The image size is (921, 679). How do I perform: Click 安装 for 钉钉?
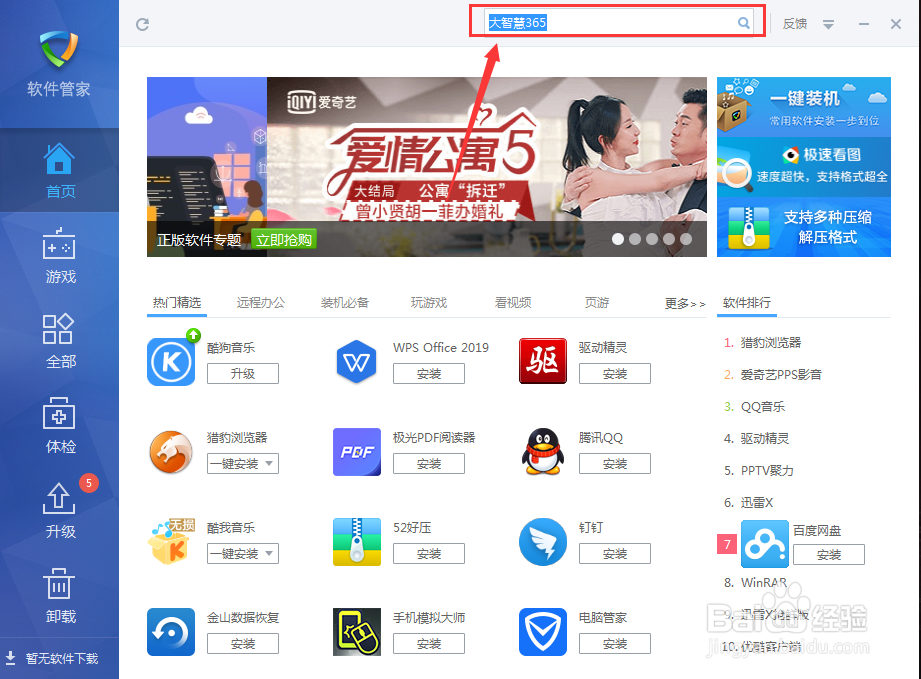(x=615, y=553)
